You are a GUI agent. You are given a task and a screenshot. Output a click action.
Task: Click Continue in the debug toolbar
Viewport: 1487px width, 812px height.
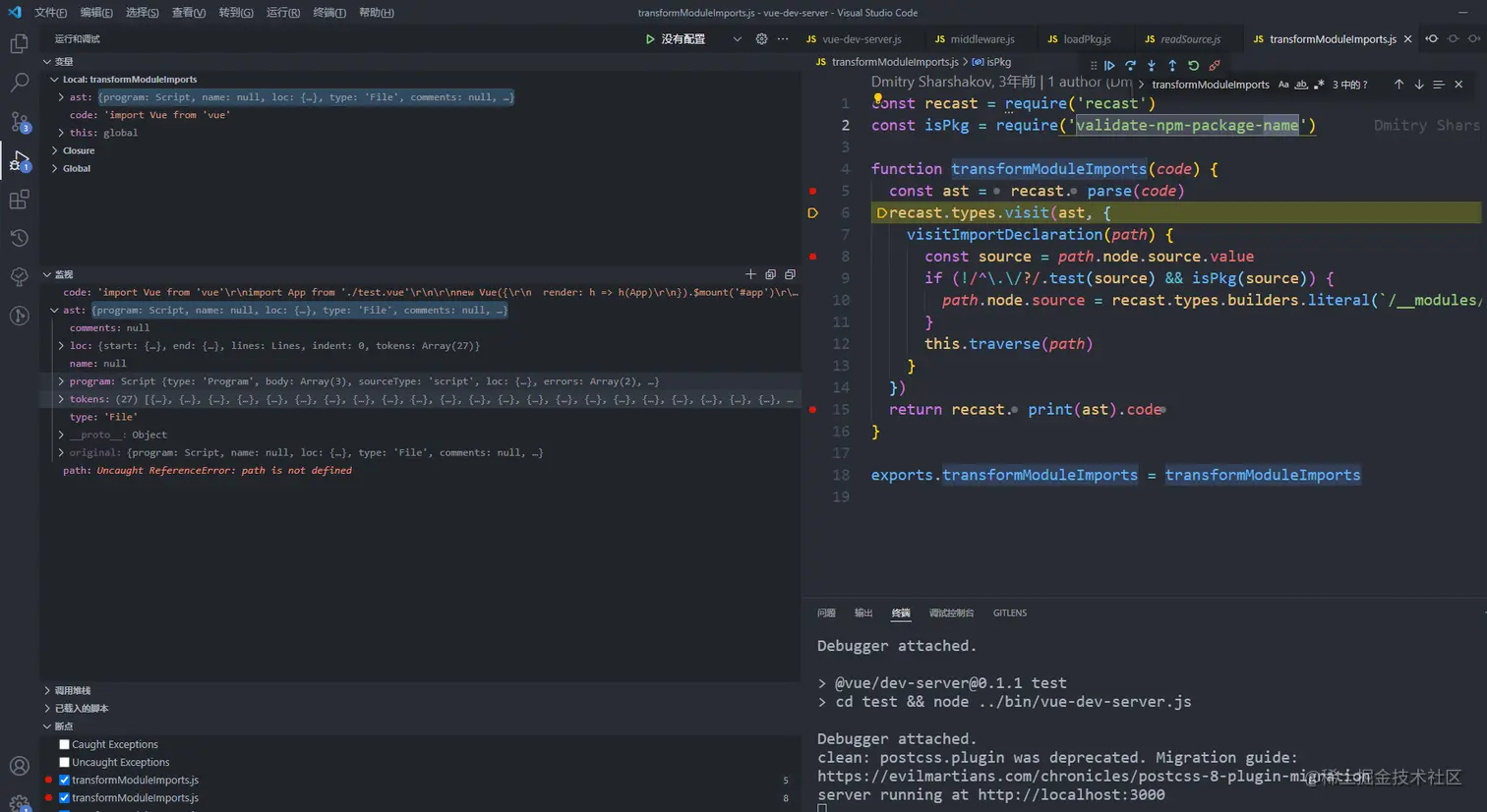click(1109, 66)
